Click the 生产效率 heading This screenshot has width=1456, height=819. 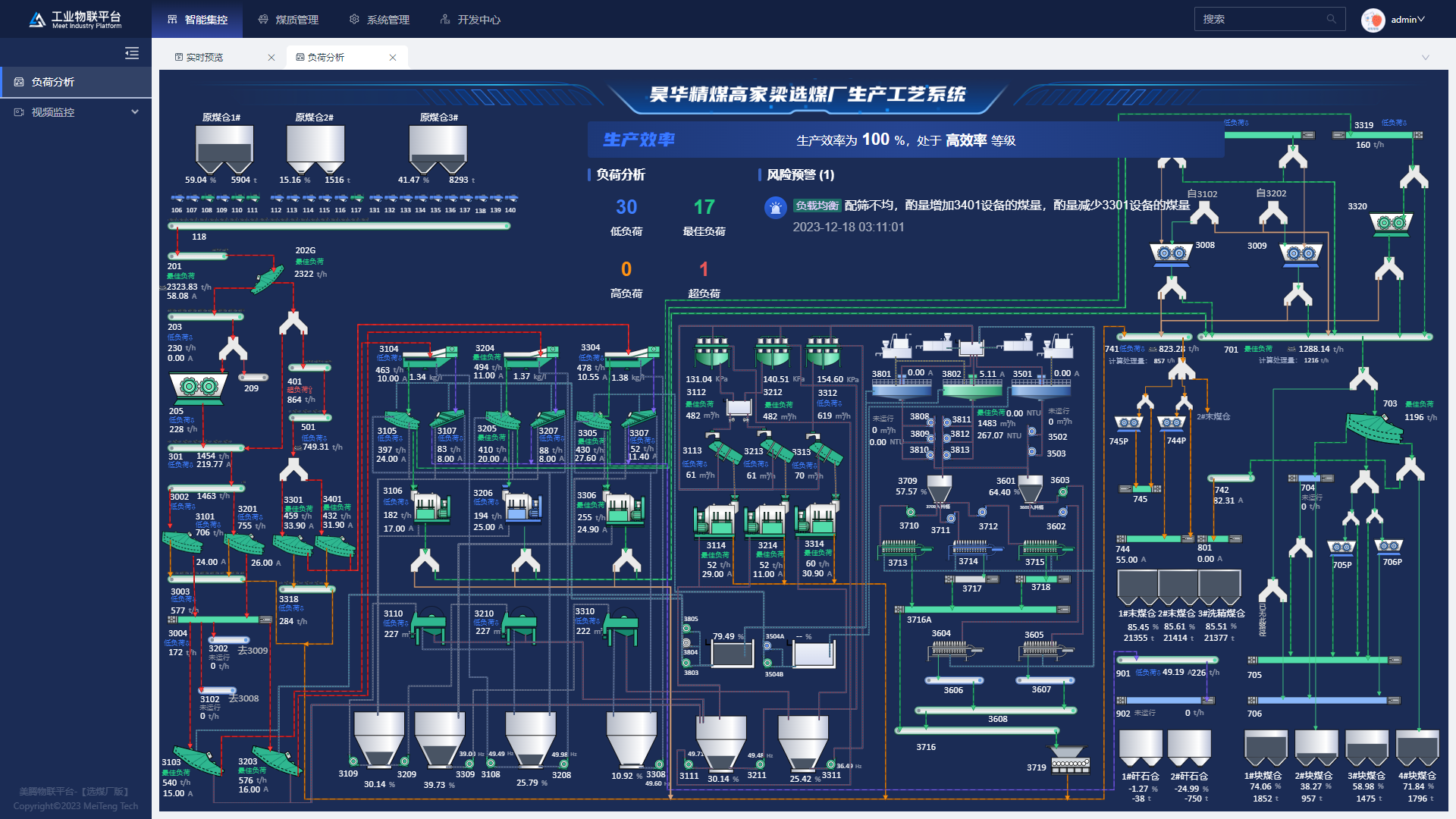(639, 140)
